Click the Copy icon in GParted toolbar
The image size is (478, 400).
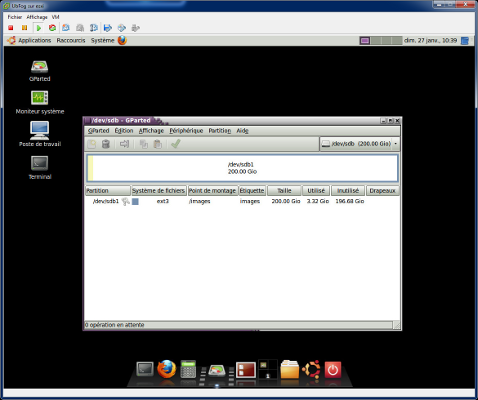coord(144,144)
